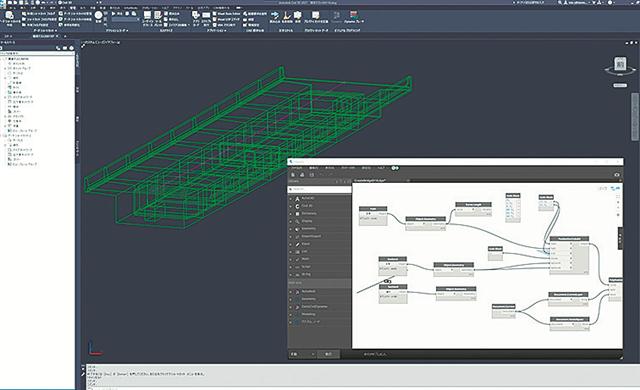Click the play button in ribbon Dynamo panel
Viewport: 640px width, 390px height.
point(114,14)
